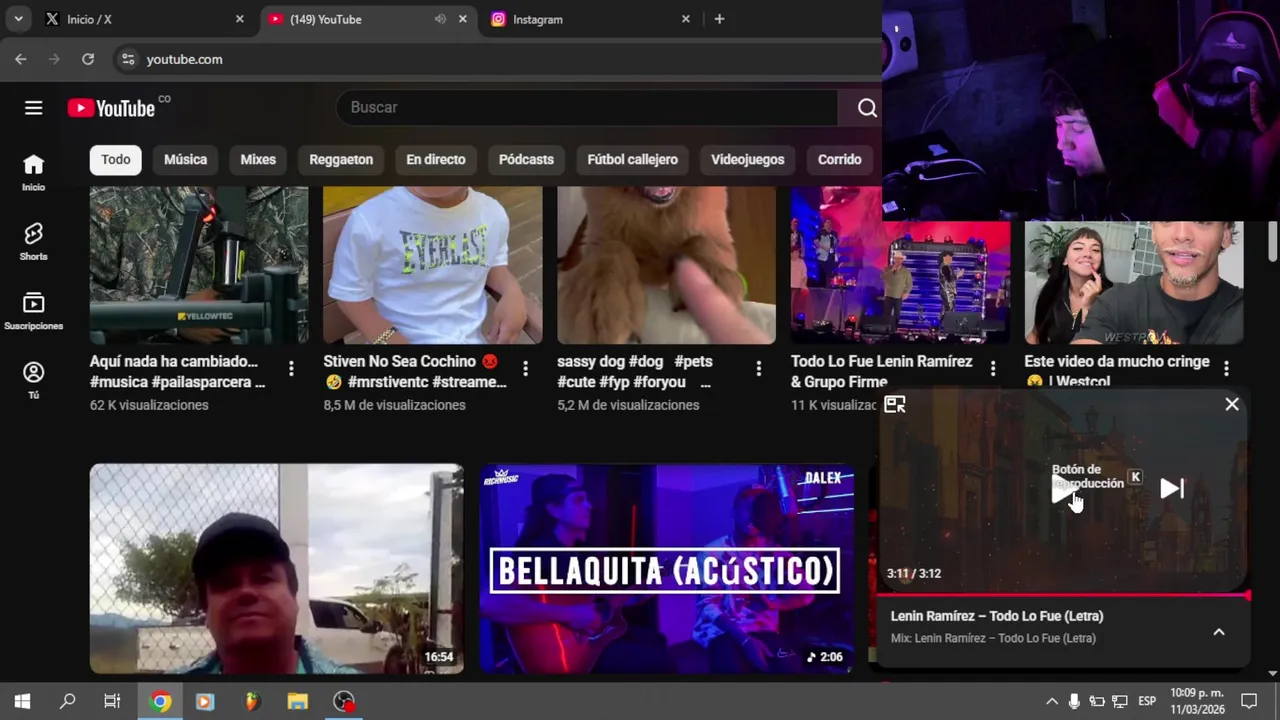Go to Inicio in sidebar

point(34,172)
